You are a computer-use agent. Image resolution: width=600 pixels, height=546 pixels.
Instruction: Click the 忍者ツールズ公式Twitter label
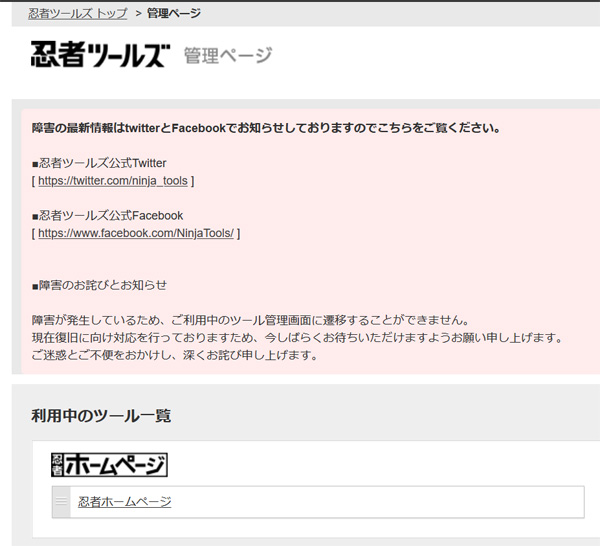(x=99, y=163)
